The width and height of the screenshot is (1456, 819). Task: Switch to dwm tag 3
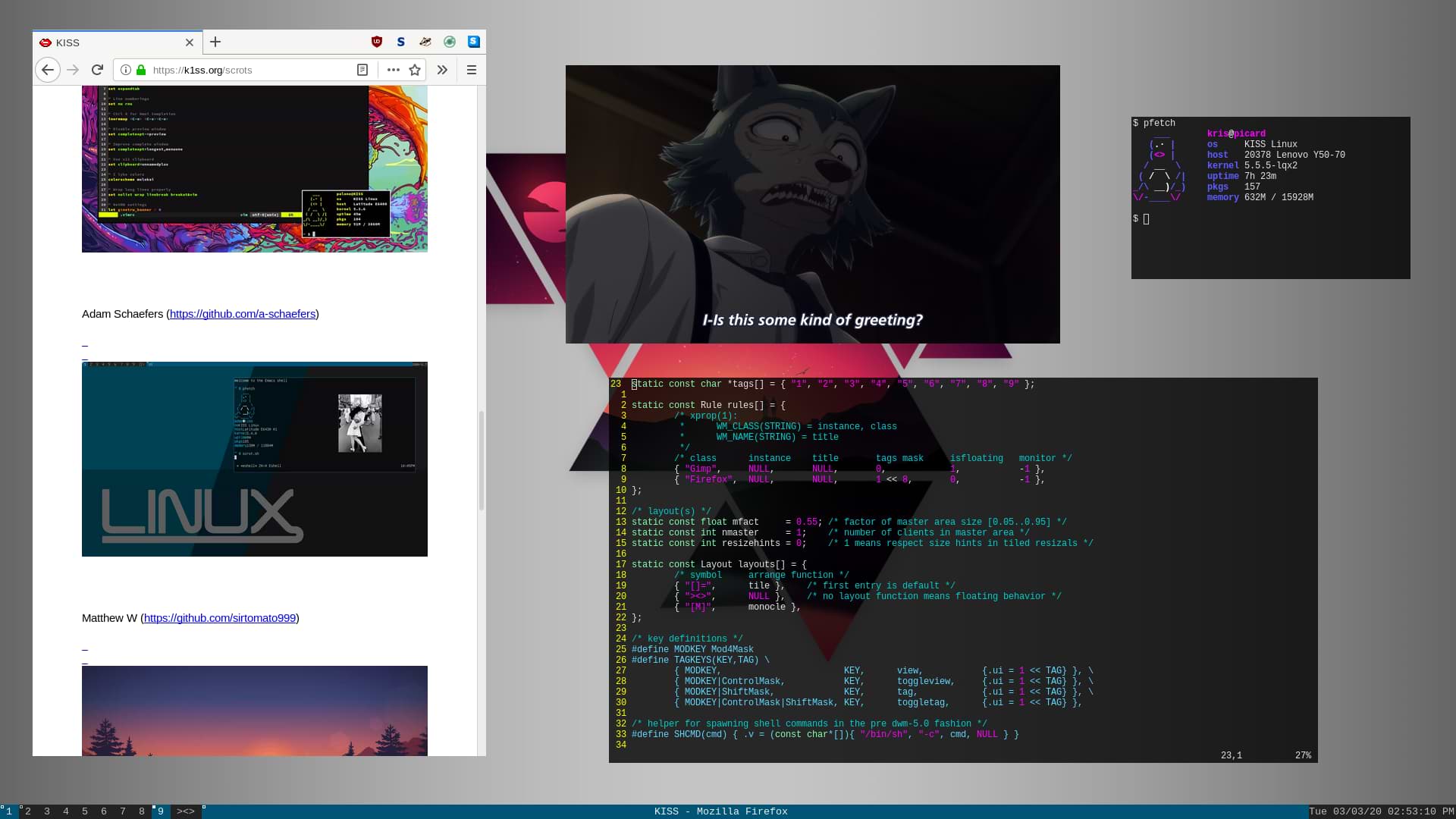click(x=47, y=811)
